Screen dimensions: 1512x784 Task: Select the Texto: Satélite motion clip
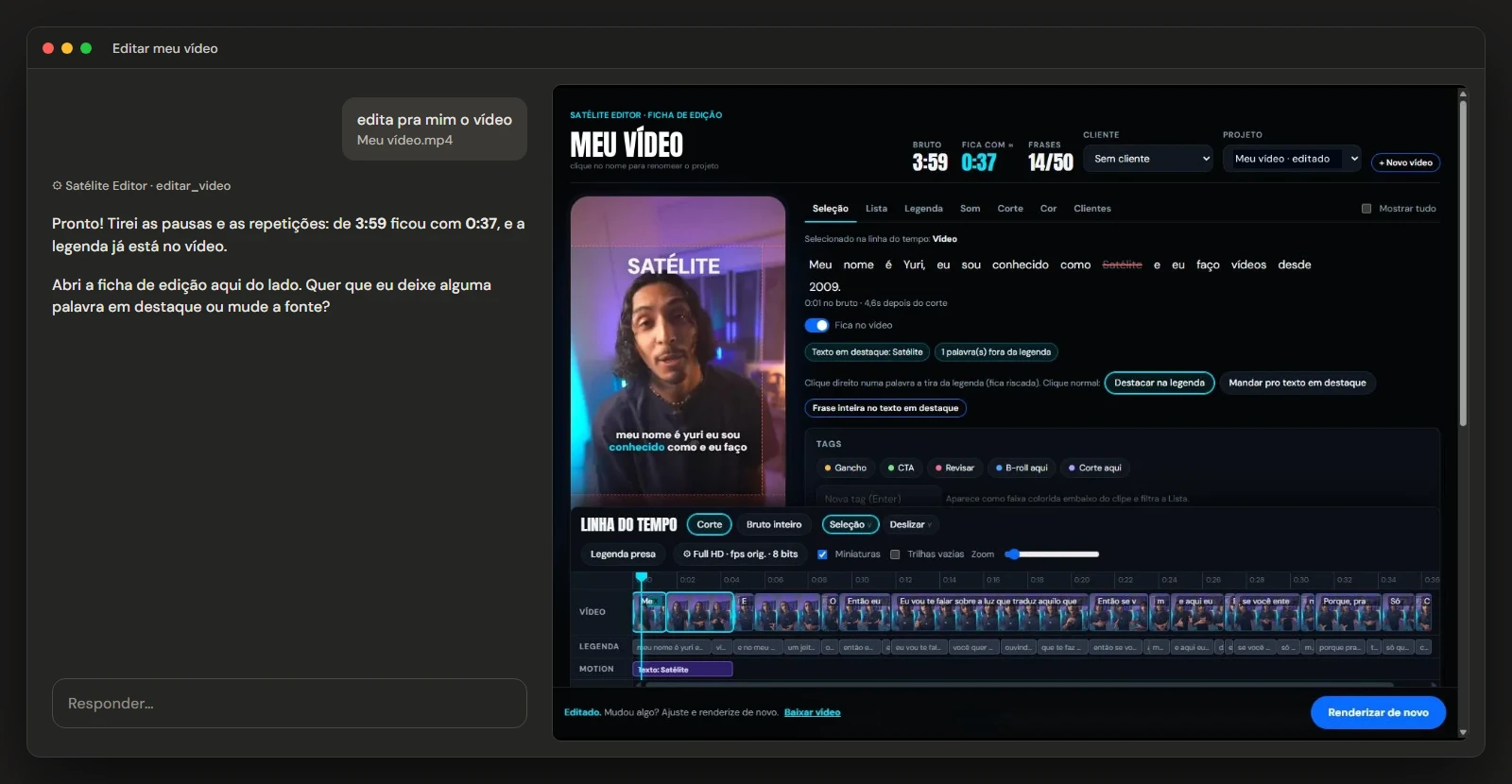click(x=682, y=669)
